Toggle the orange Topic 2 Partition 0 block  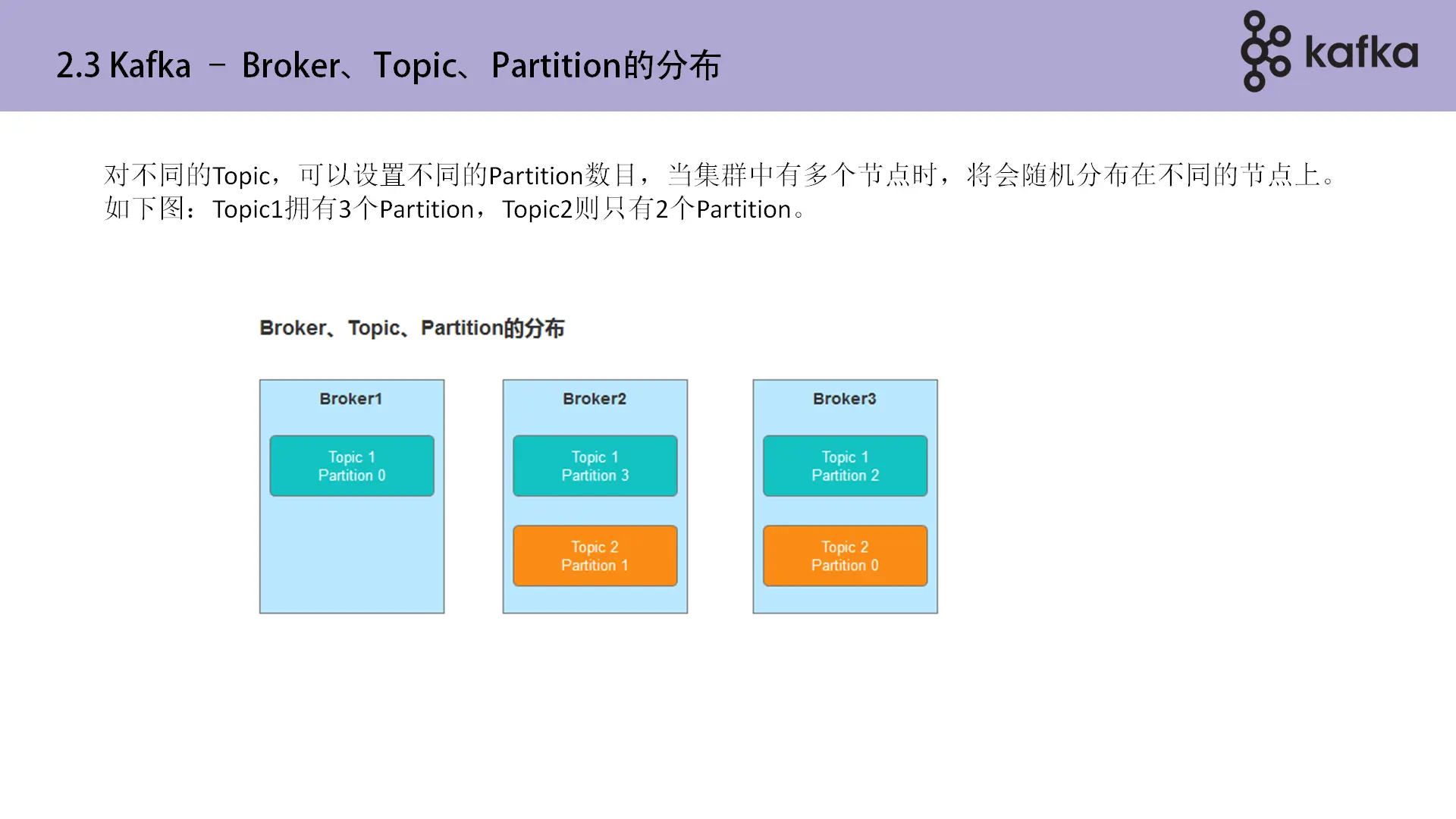point(845,556)
